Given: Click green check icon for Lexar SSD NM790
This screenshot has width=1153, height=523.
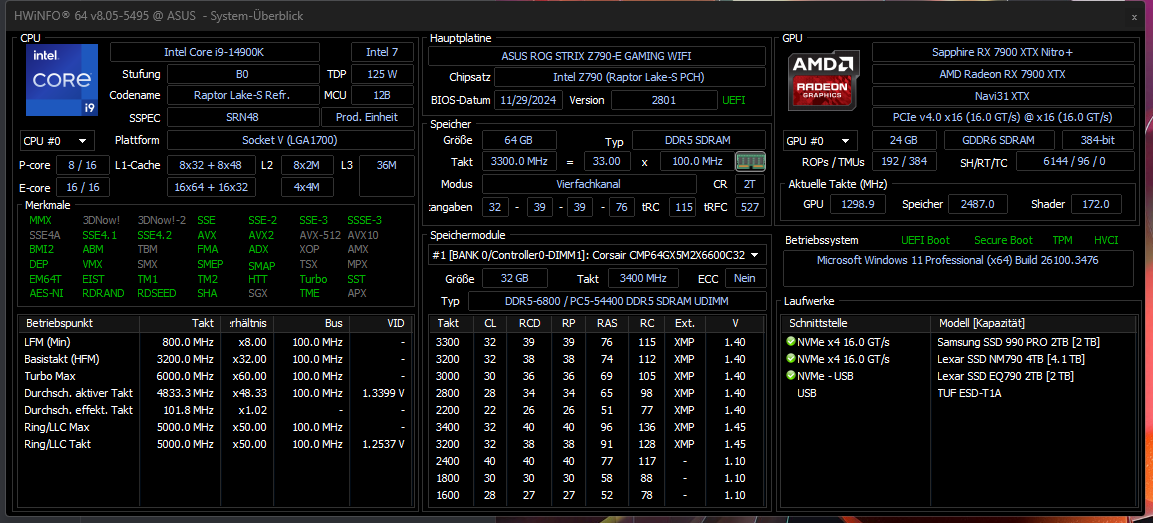Looking at the screenshot, I should pyautogui.click(x=790, y=358).
